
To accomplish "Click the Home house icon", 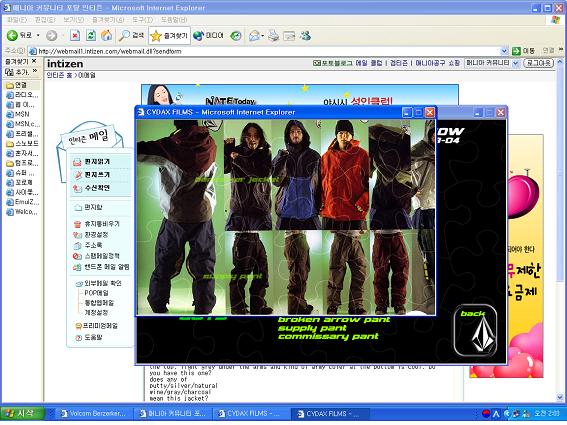I will pos(106,35).
